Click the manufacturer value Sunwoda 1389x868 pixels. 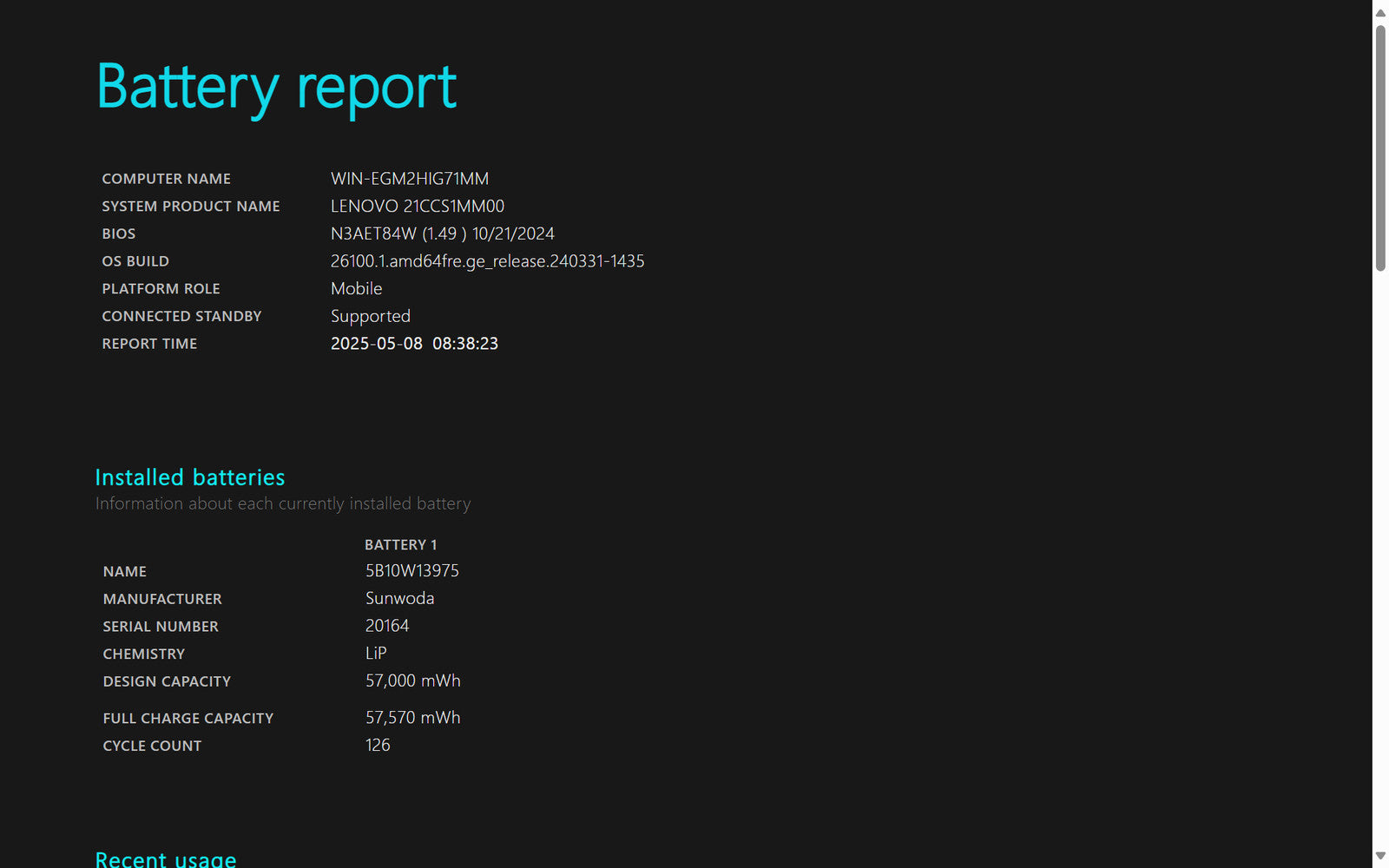(x=400, y=599)
